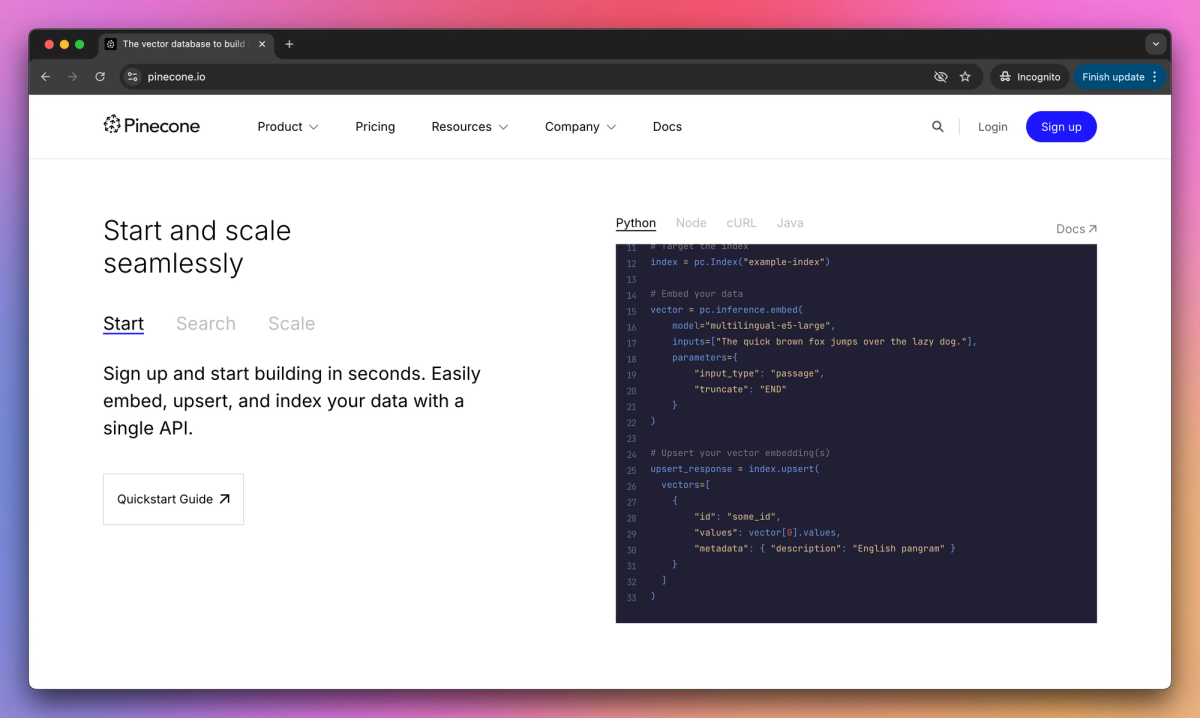This screenshot has height=718, width=1200.
Task: Click the '# Embed your data' comment
Action: tap(696, 294)
